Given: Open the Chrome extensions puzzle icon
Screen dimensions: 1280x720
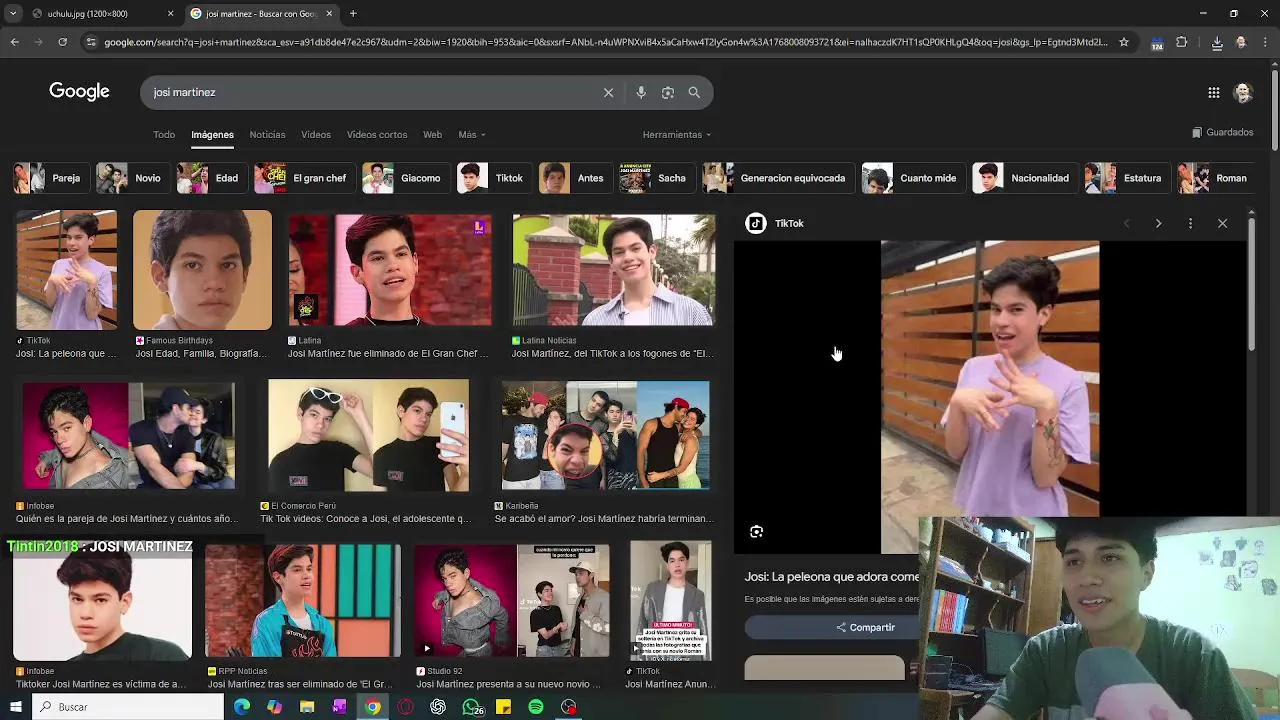Looking at the screenshot, I should coord(1182,42).
